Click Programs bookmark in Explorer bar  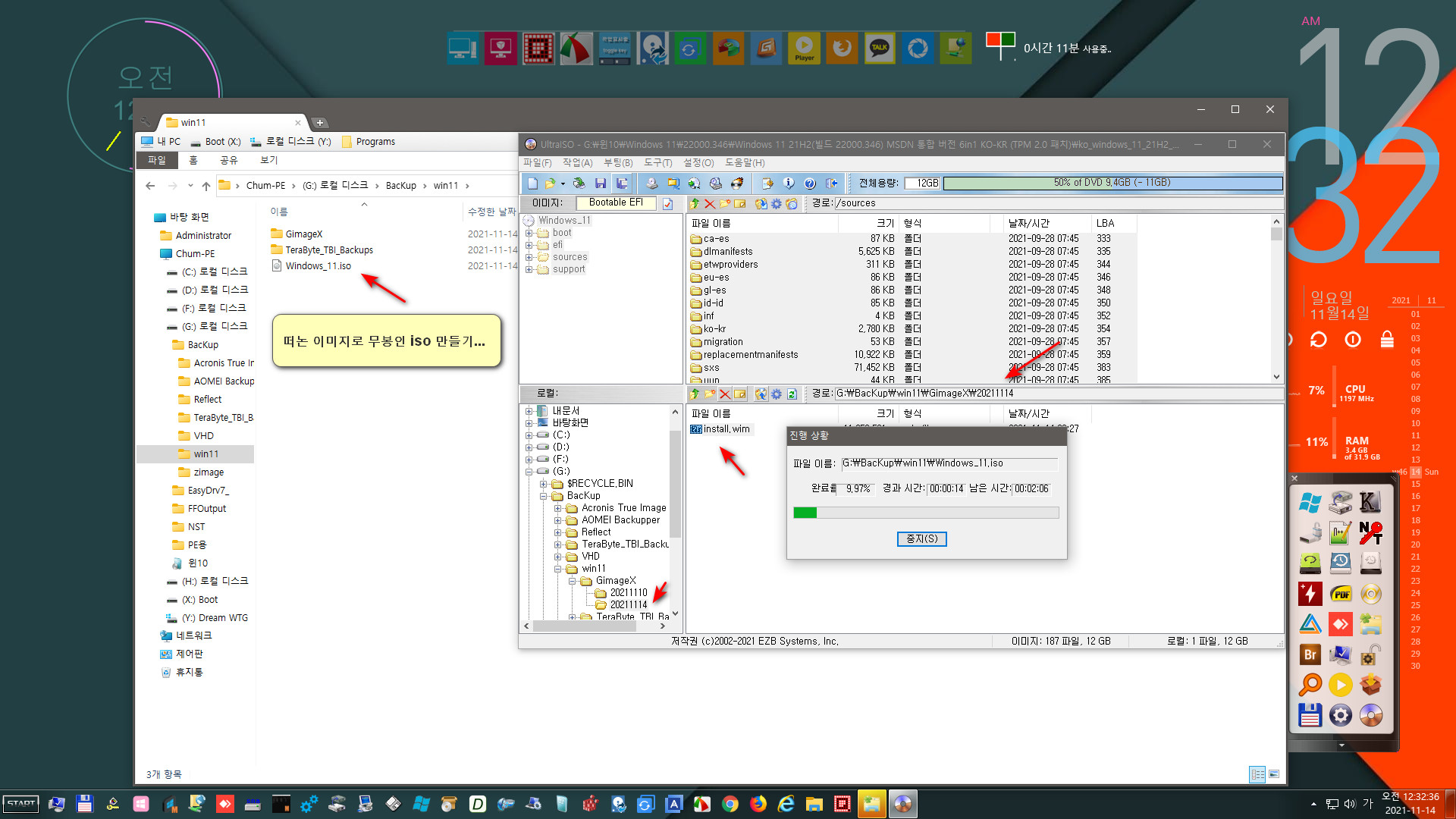pyautogui.click(x=369, y=142)
